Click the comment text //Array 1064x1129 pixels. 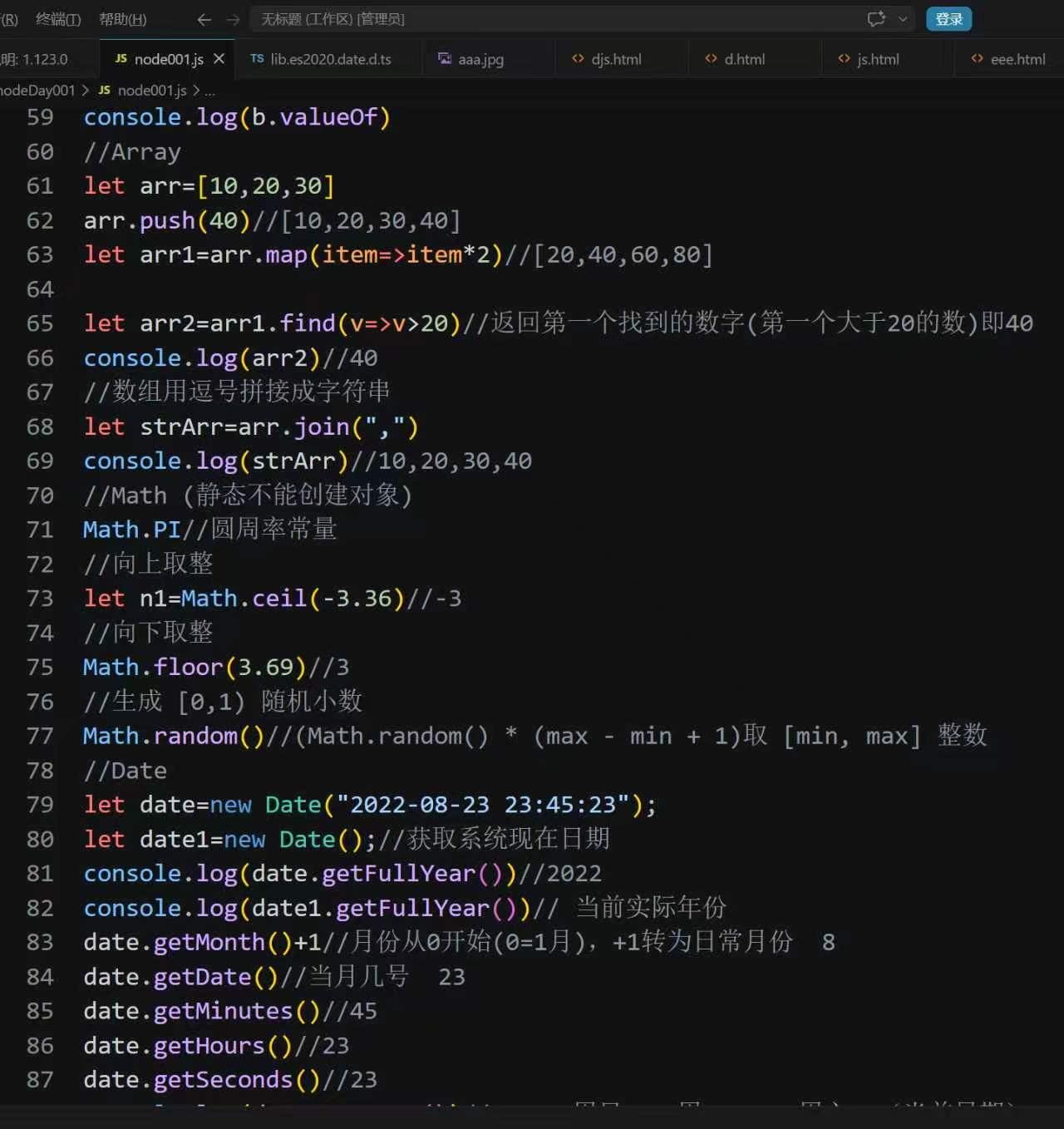point(132,152)
